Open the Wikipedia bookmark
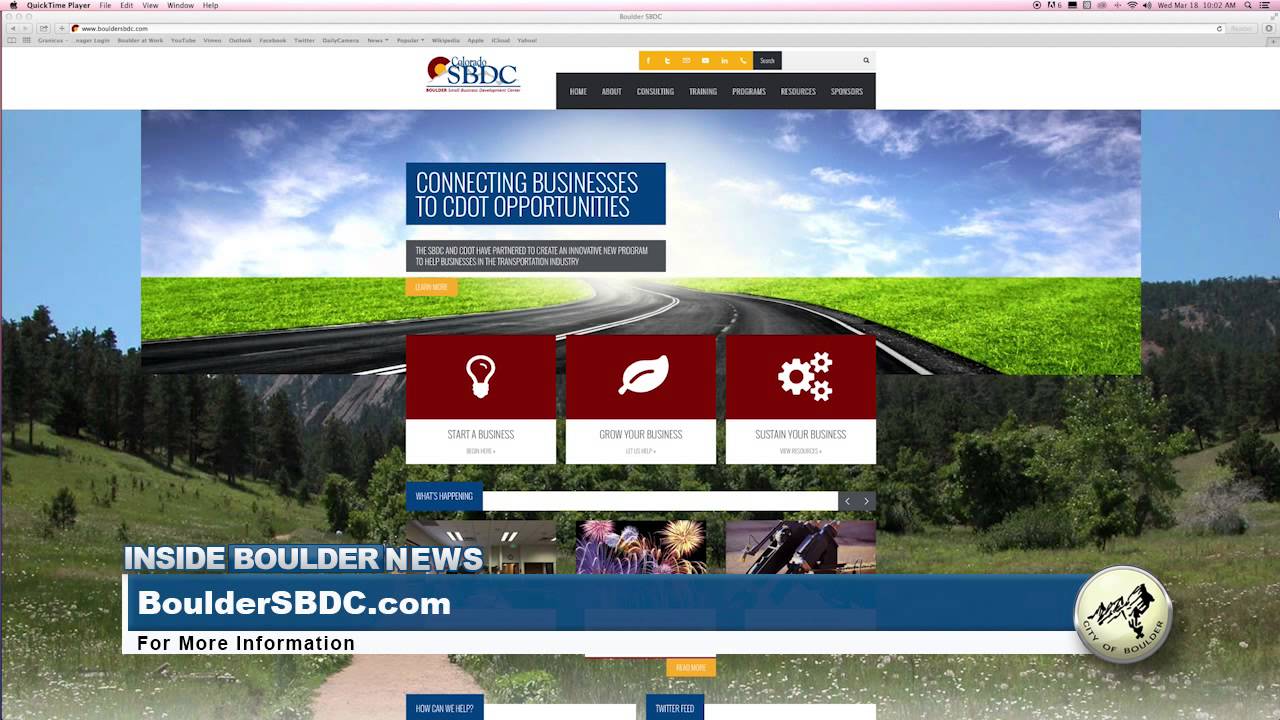This screenshot has height=720, width=1280. (x=446, y=40)
